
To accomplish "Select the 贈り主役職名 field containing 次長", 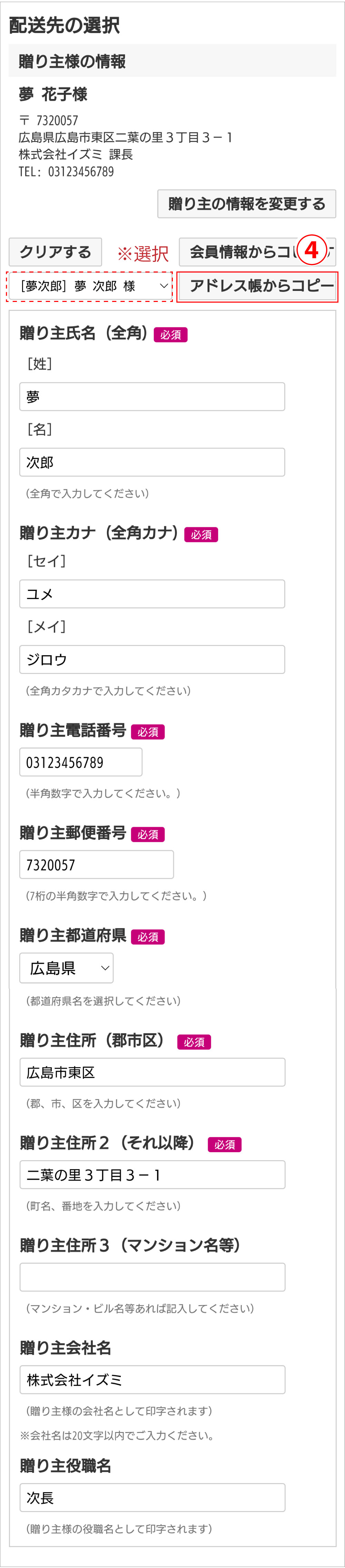I will pos(152,1497).
